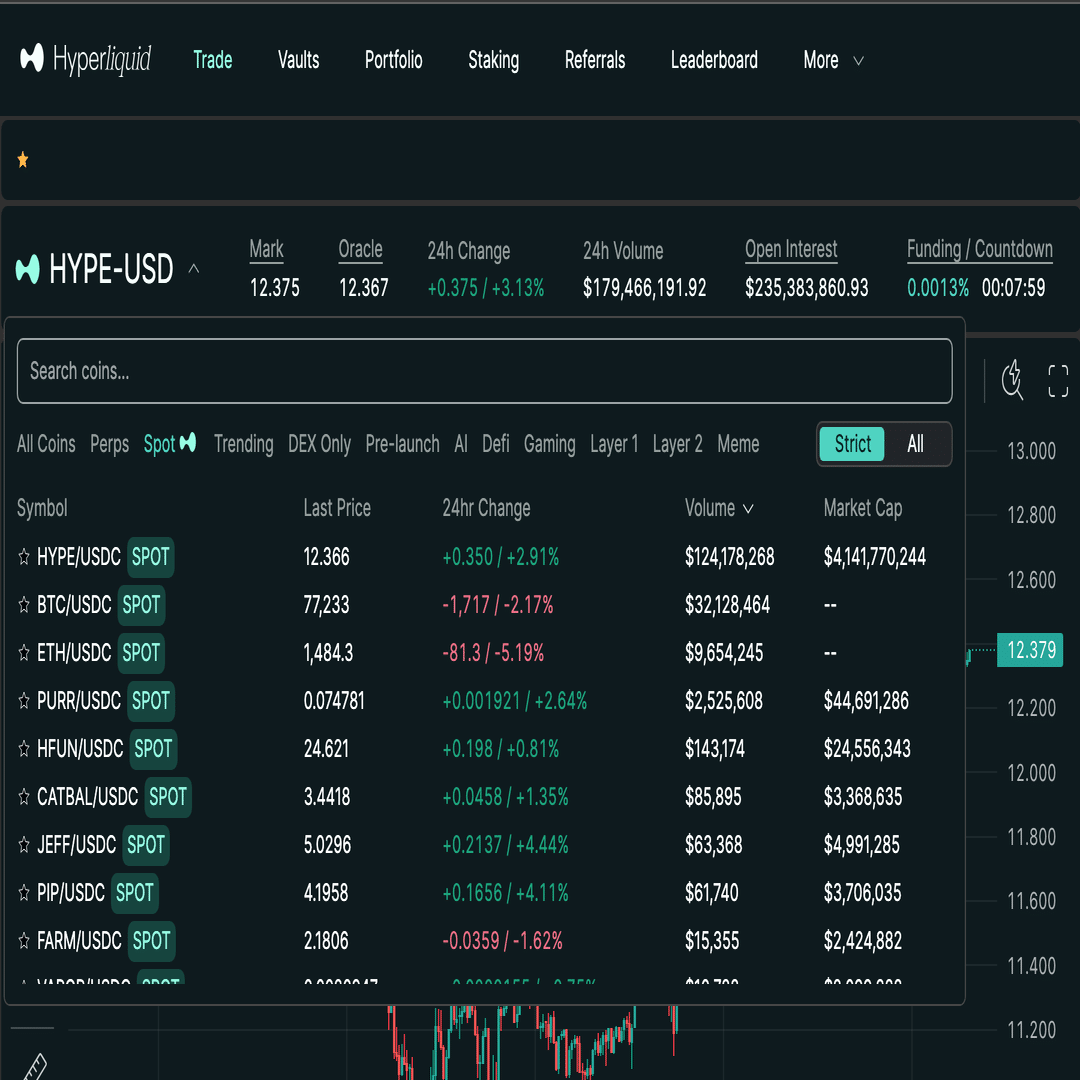Favorite BTC/USDC with its star
This screenshot has height=1080, width=1080.
click(x=23, y=605)
